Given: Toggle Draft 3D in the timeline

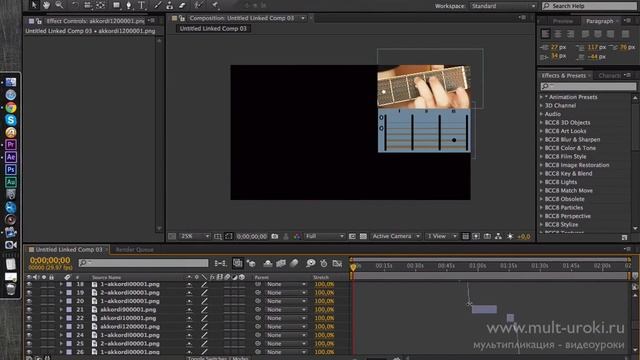Looking at the screenshot, I should tap(251, 263).
